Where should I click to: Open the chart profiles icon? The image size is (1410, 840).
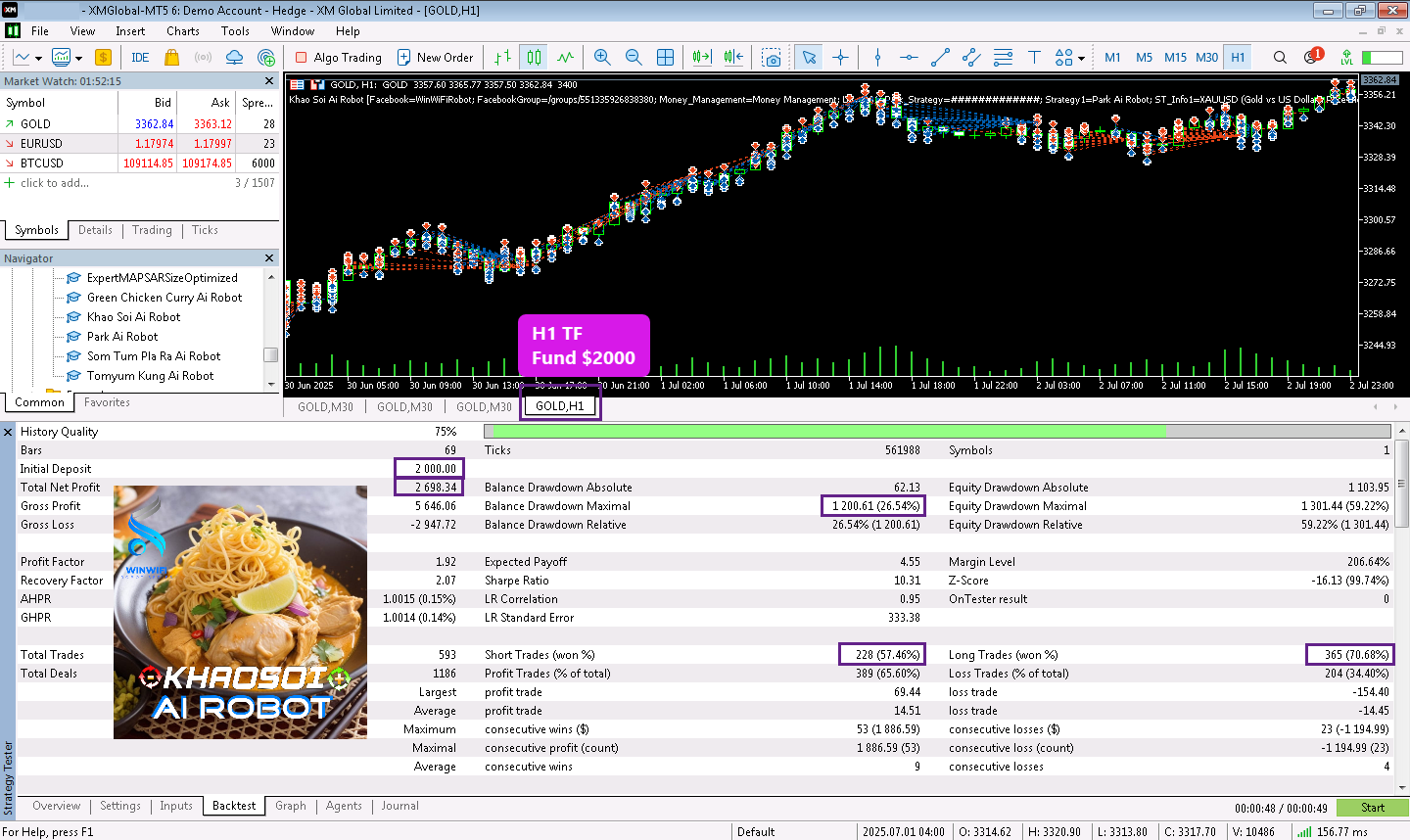pos(61,58)
